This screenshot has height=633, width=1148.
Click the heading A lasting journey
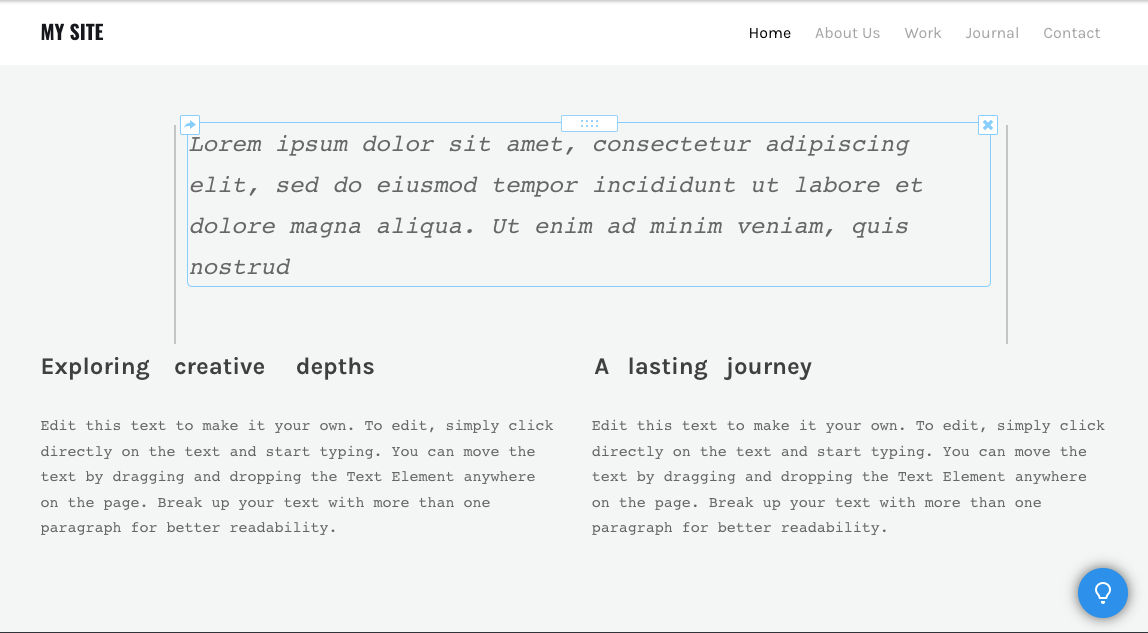pos(702,366)
